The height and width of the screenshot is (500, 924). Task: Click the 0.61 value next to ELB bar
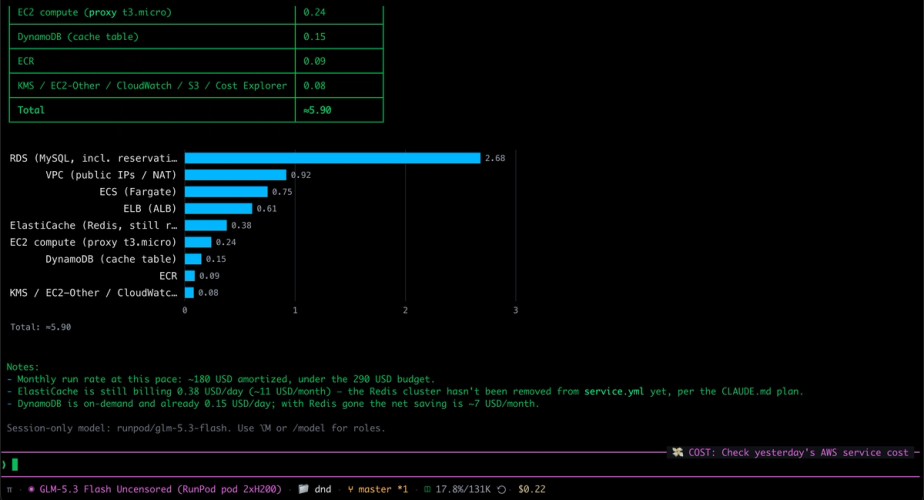click(266, 208)
